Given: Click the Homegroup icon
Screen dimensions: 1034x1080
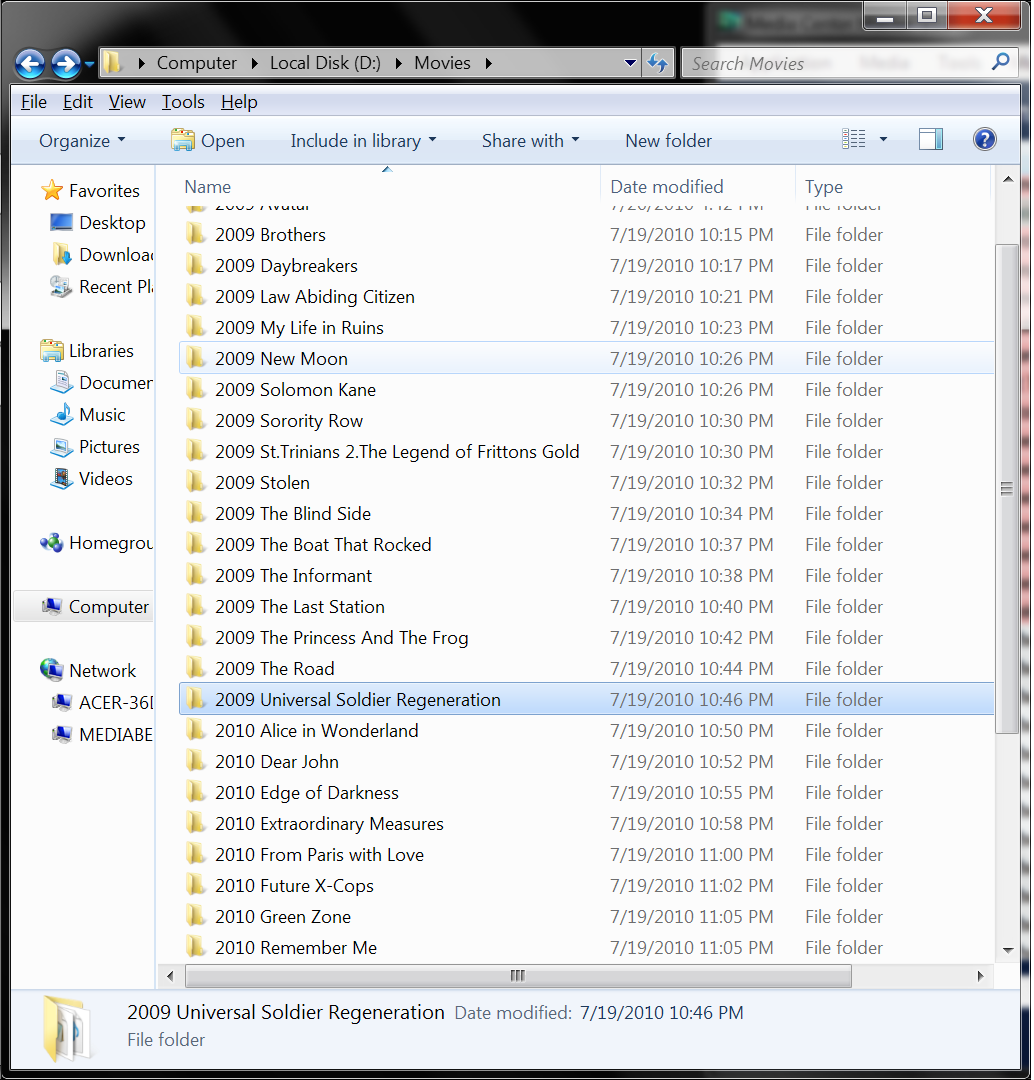Looking at the screenshot, I should point(52,543).
